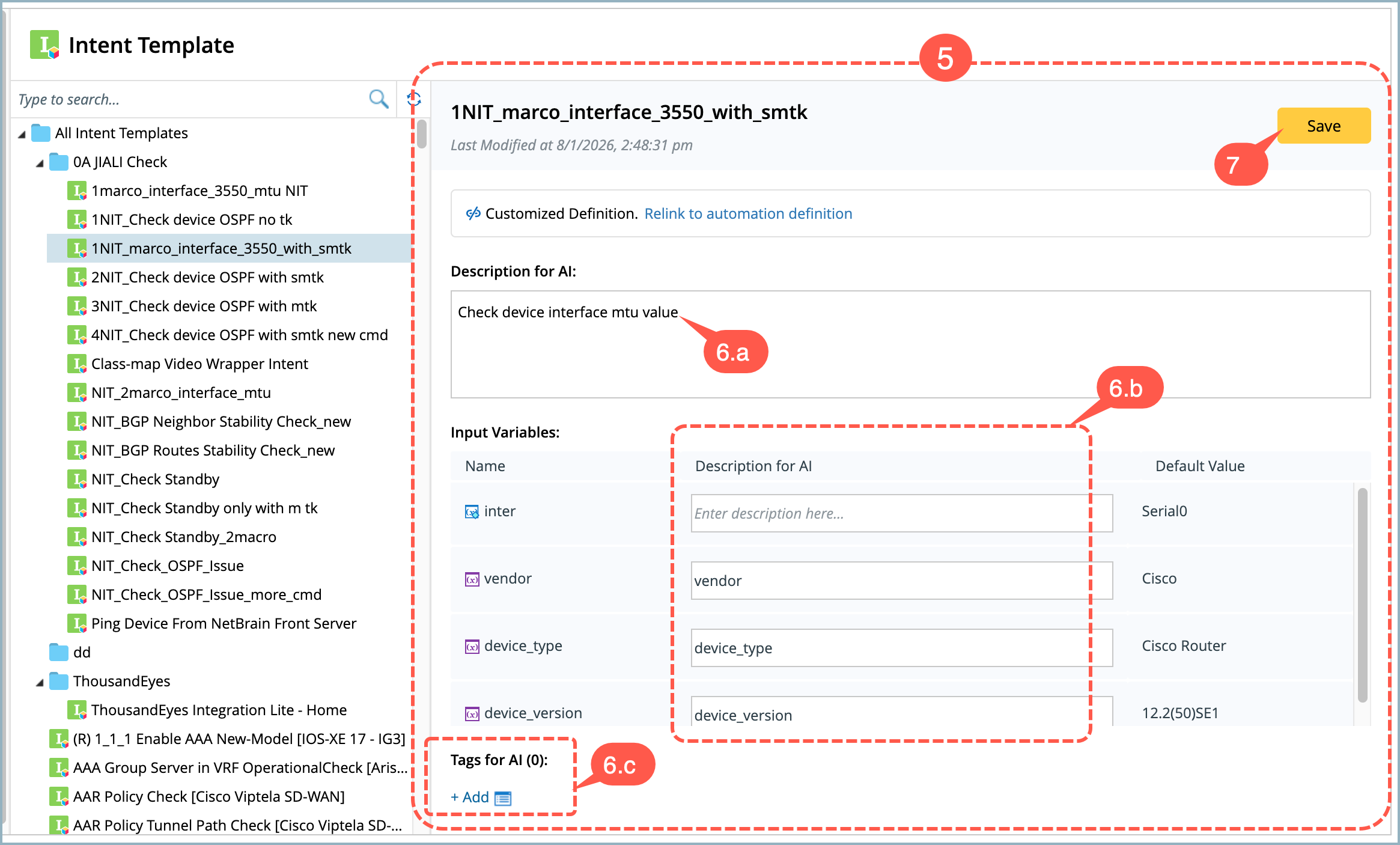Click the Intent Template logo icon
This screenshot has width=1400, height=845.
coord(45,45)
